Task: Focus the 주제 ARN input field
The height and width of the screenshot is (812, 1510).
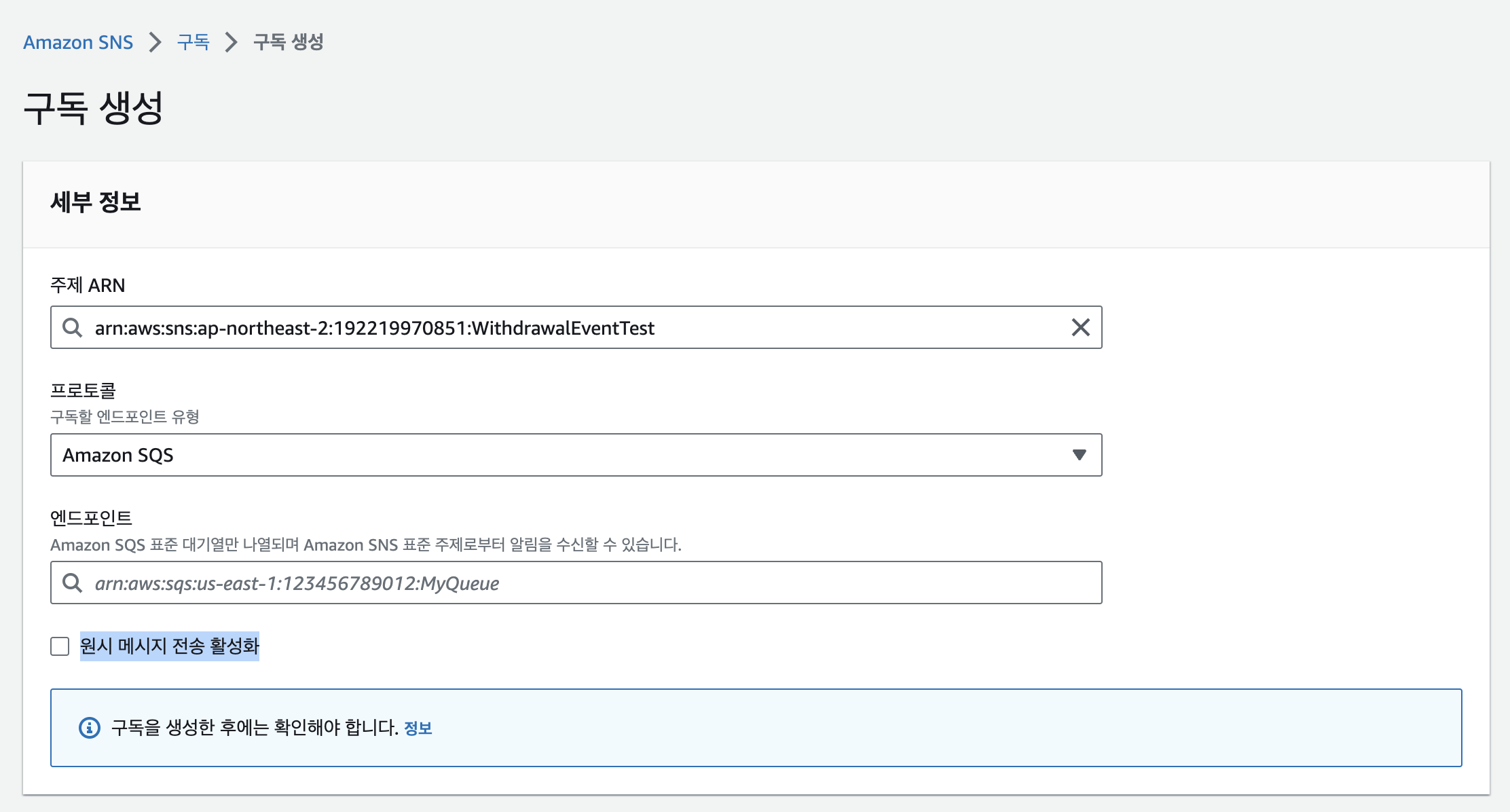Action: (x=576, y=327)
